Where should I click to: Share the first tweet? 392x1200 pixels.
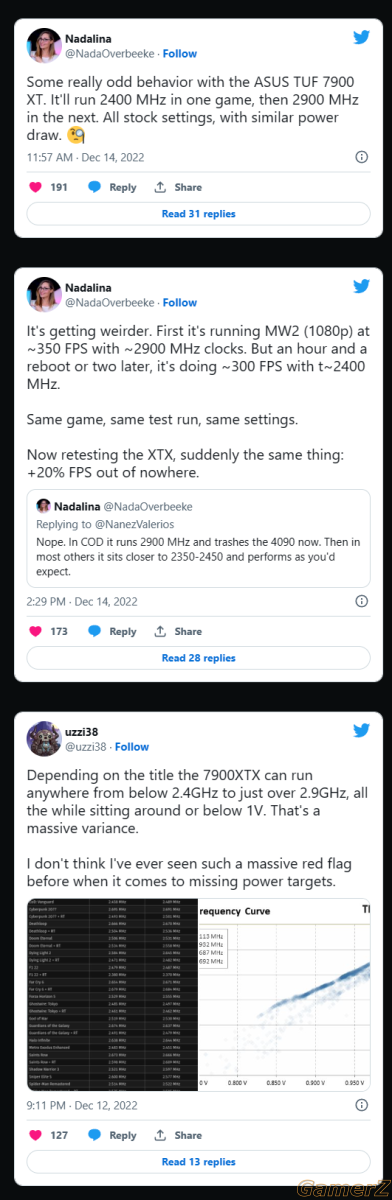[178, 187]
